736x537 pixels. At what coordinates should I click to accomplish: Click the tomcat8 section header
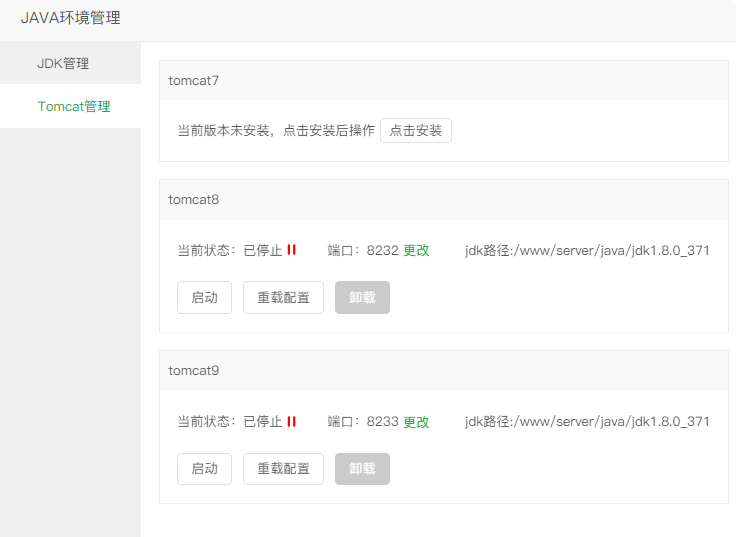tap(444, 199)
